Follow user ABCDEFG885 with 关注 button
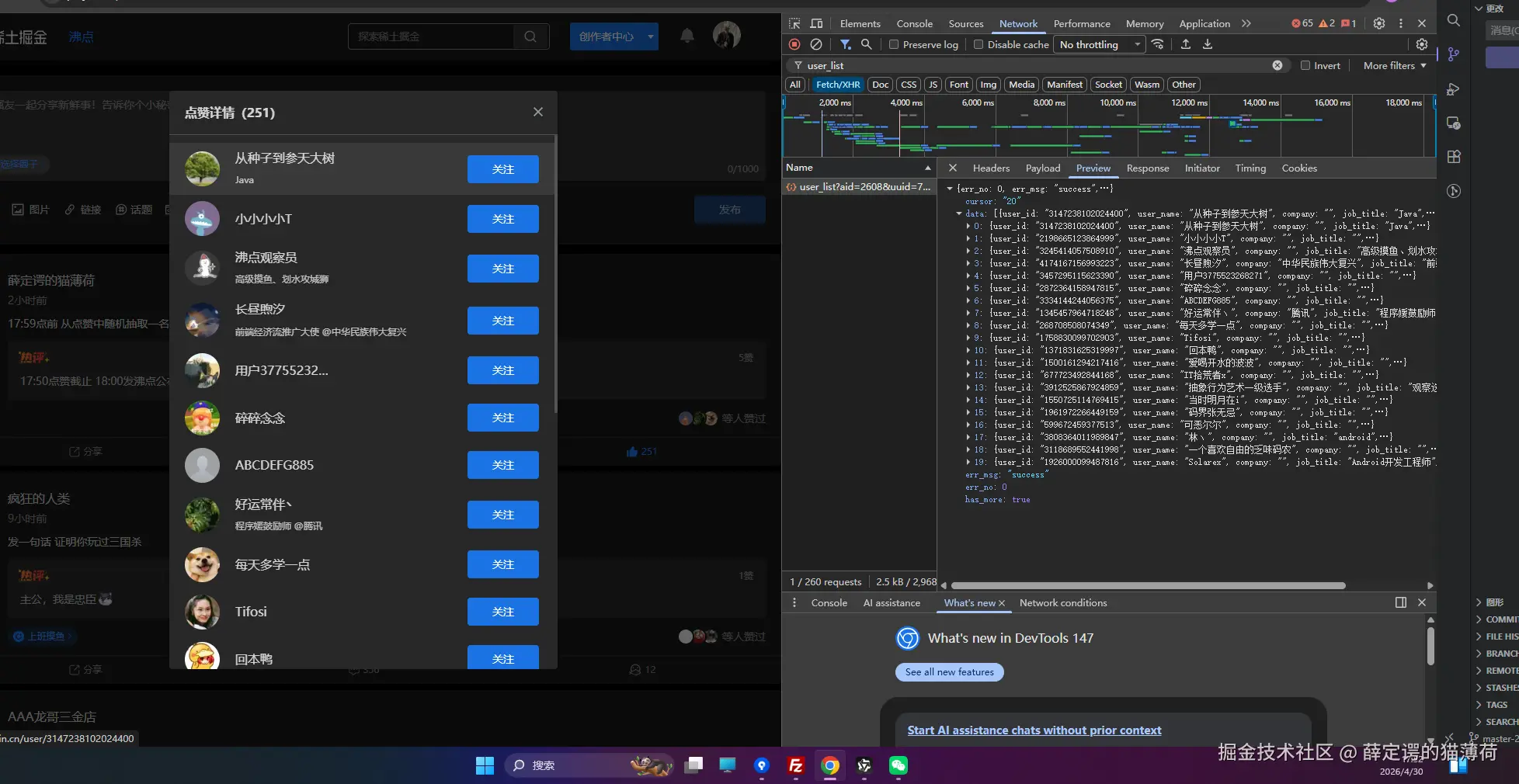Image resolution: width=1519 pixels, height=784 pixels. click(x=503, y=465)
